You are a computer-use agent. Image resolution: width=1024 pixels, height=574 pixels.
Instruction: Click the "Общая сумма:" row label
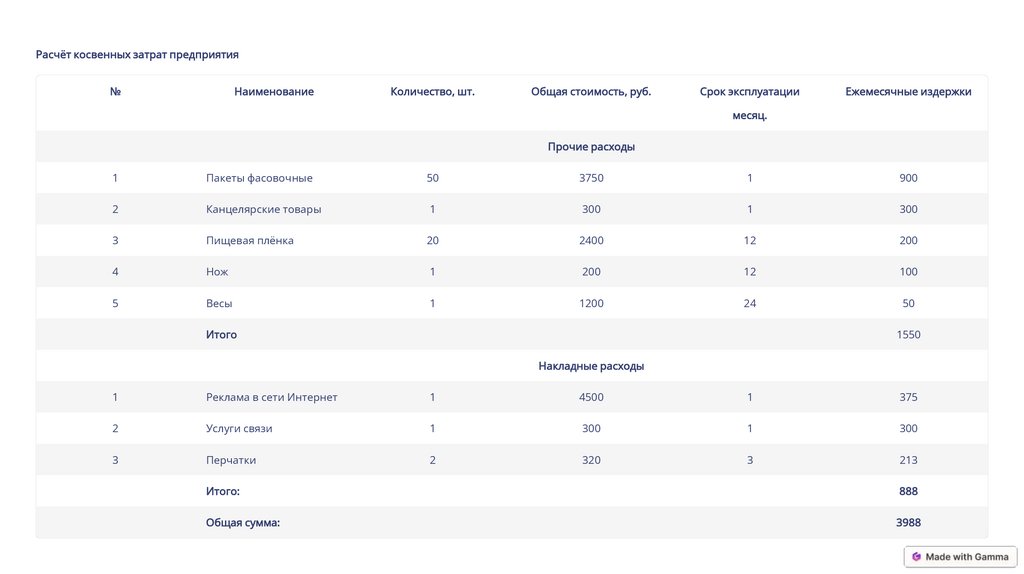(x=242, y=523)
